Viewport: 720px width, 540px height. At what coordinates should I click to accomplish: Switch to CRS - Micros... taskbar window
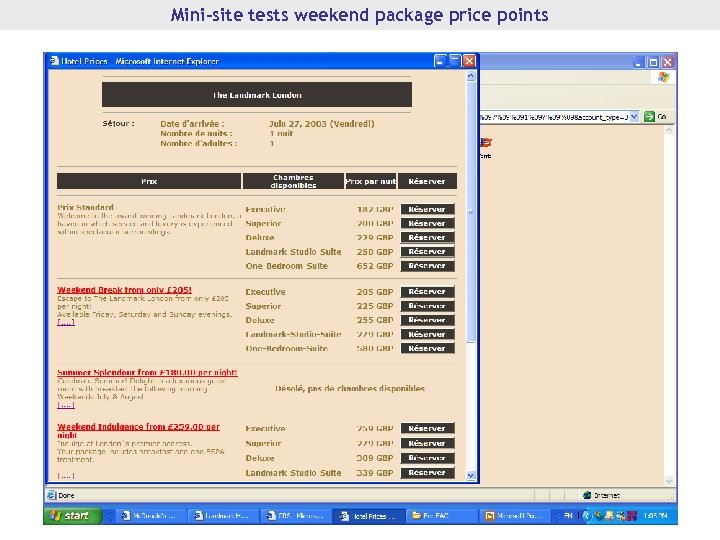[297, 516]
